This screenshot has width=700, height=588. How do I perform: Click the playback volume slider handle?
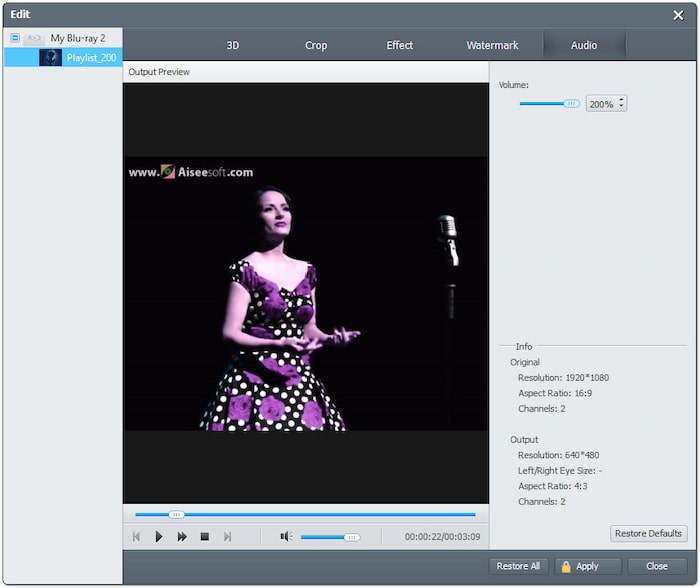(x=351, y=537)
